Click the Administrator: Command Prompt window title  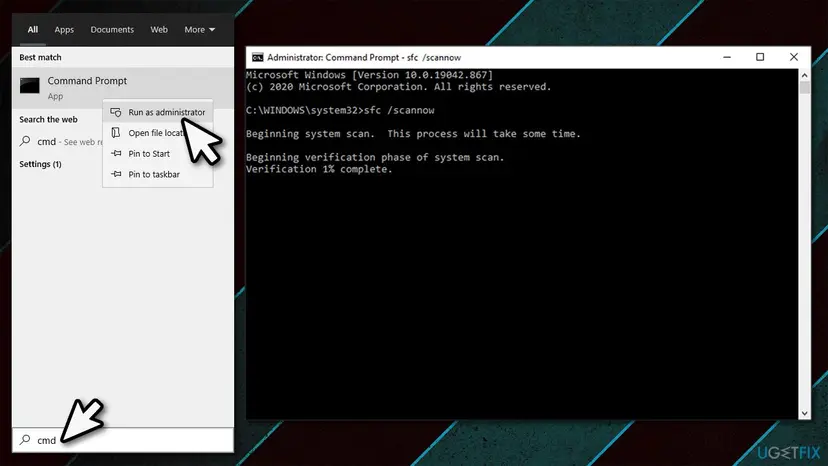click(364, 58)
